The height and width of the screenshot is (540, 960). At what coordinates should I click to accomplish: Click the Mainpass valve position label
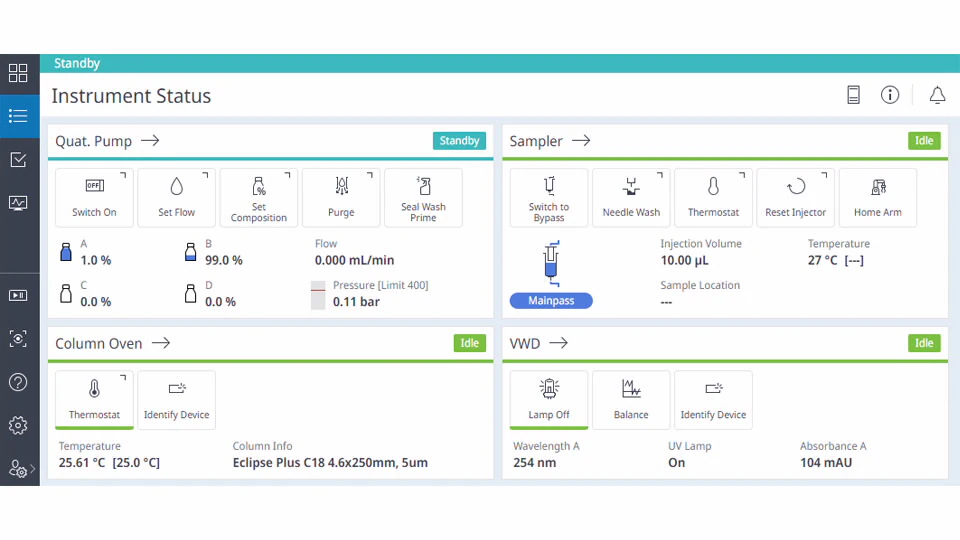551,301
